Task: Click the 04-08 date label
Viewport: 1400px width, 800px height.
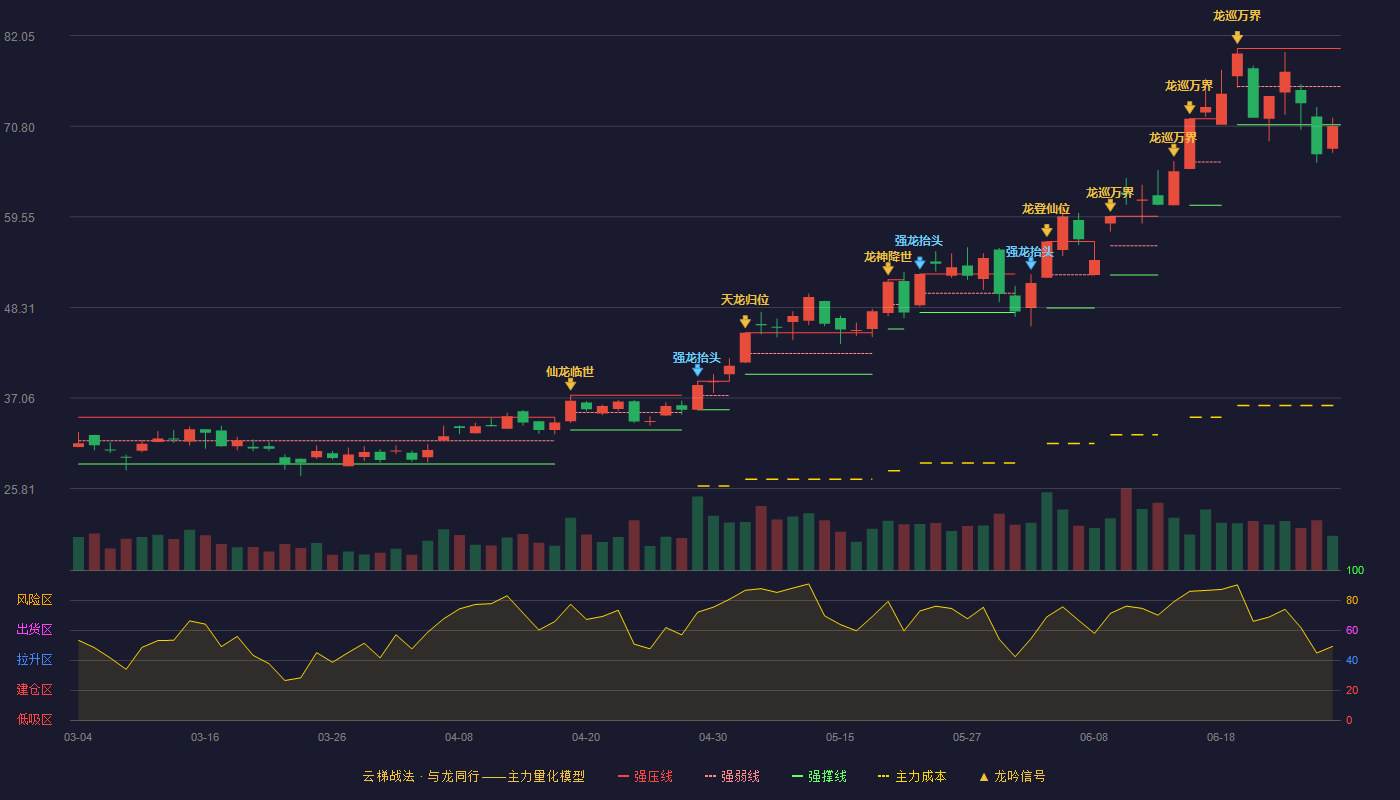Action: point(459,737)
